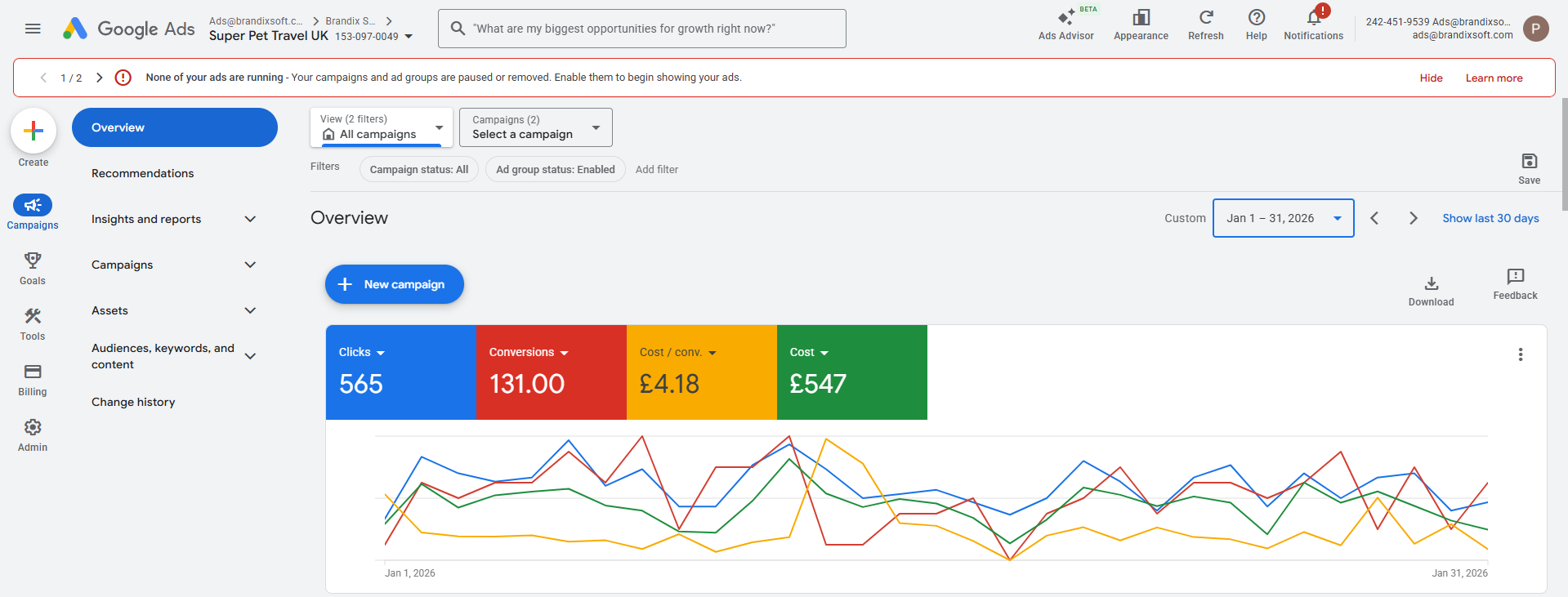This screenshot has width=1568, height=597.
Task: Download the overview report
Action: (x=1431, y=290)
